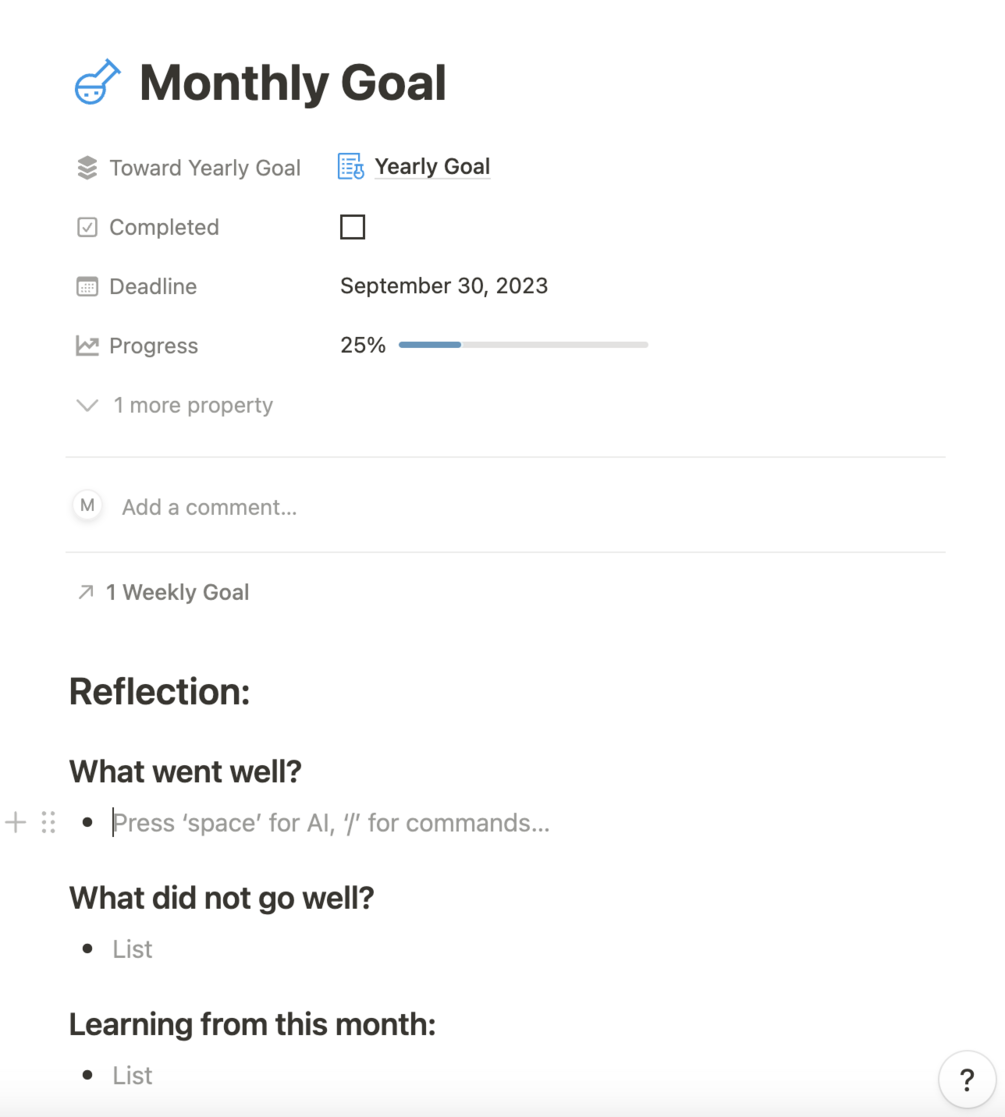Click List bullet under Learning from this month

pyautogui.click(x=133, y=1075)
